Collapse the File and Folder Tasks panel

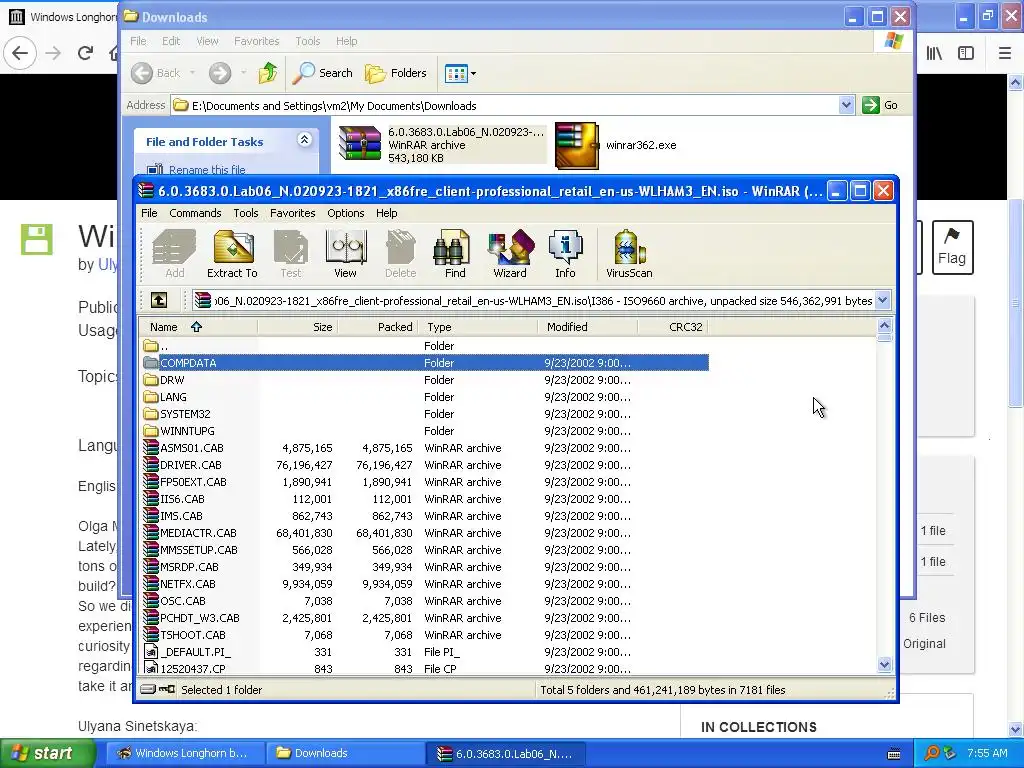[x=304, y=140]
